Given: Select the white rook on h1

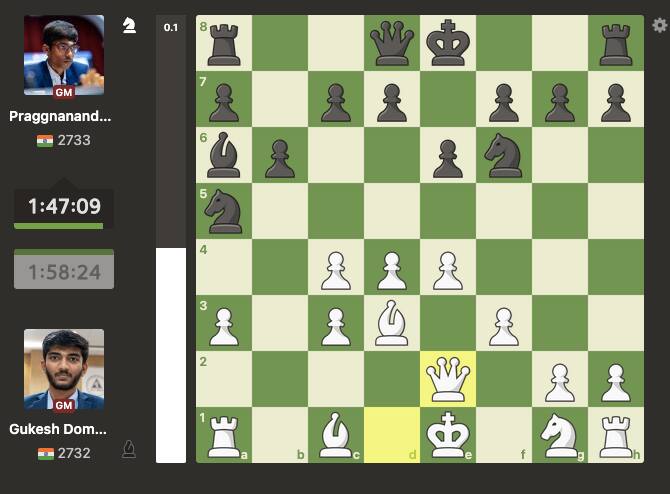Looking at the screenshot, I should tap(616, 436).
